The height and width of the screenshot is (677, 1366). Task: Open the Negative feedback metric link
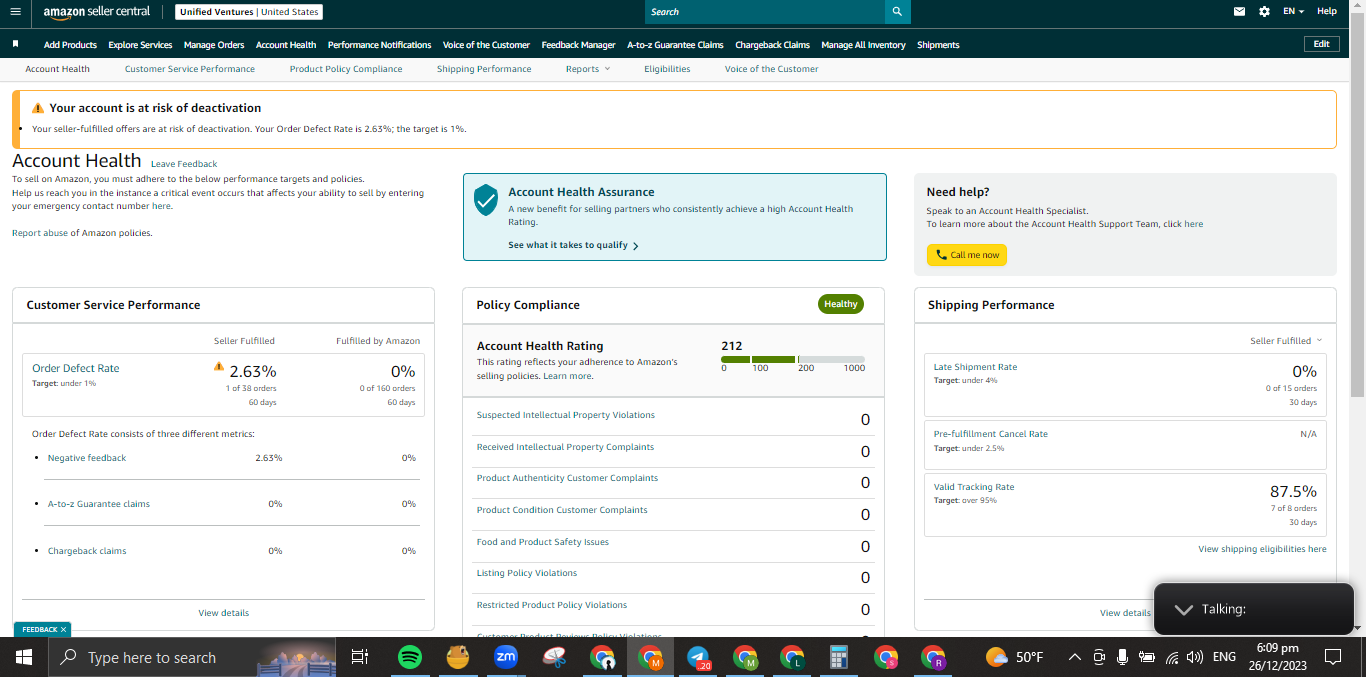coord(87,458)
